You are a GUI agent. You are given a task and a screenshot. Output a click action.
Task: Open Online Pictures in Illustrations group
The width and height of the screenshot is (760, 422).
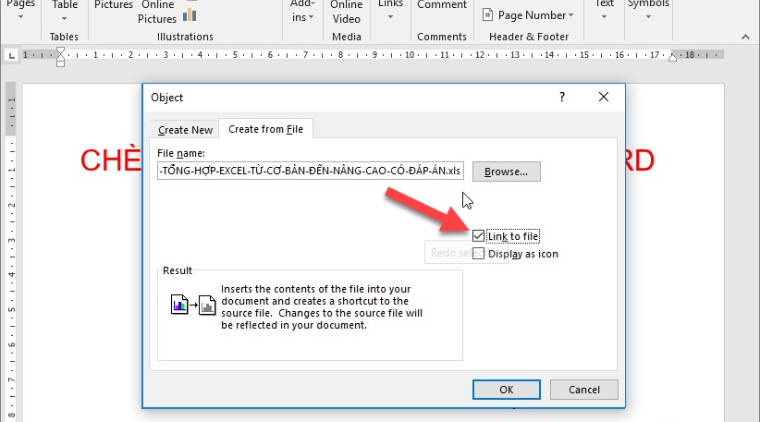(x=157, y=12)
